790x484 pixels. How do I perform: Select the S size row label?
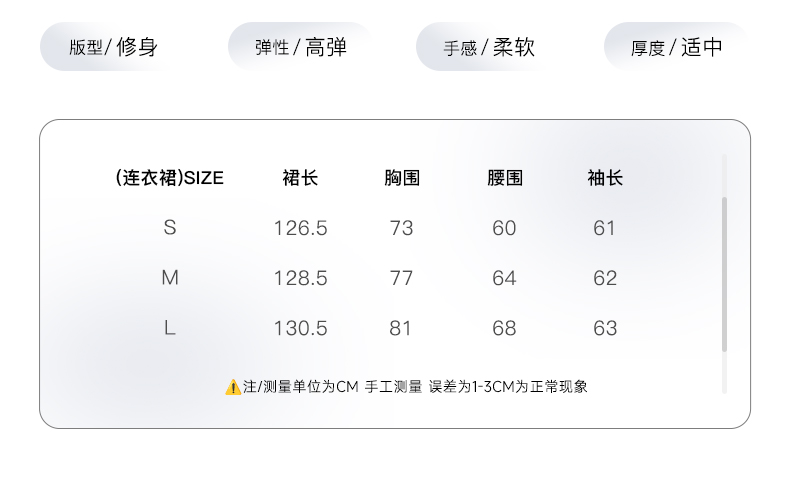[x=170, y=228]
